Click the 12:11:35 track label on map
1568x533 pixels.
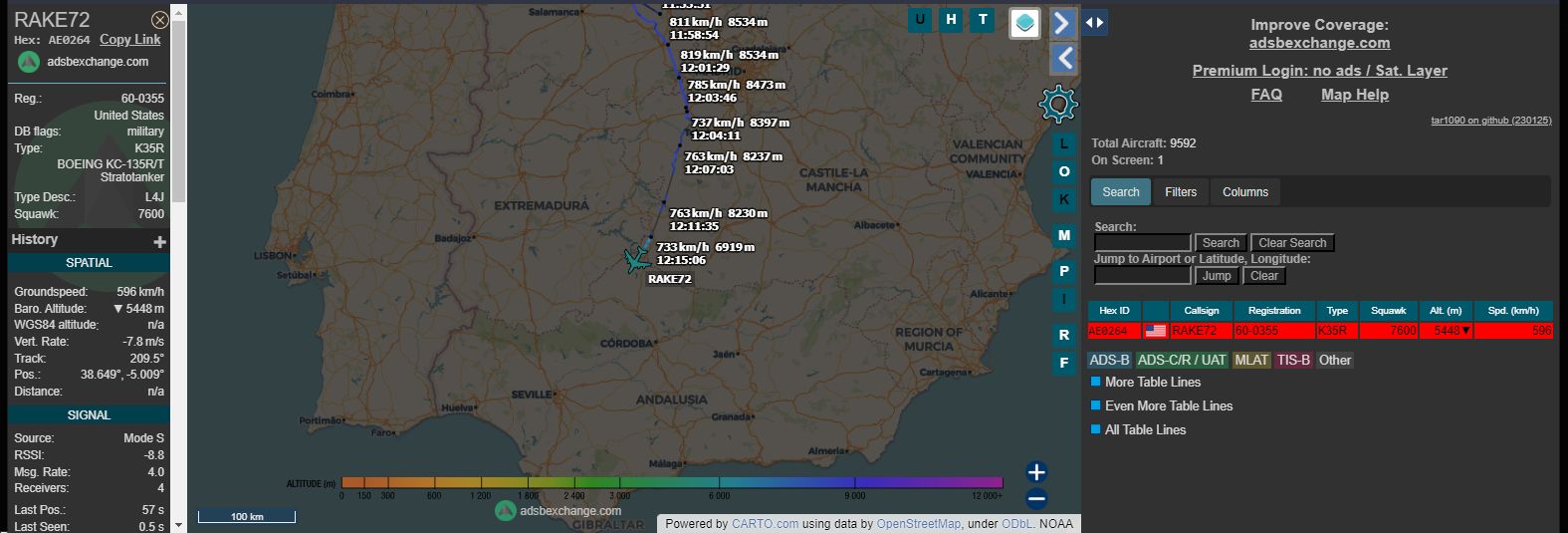(x=694, y=226)
